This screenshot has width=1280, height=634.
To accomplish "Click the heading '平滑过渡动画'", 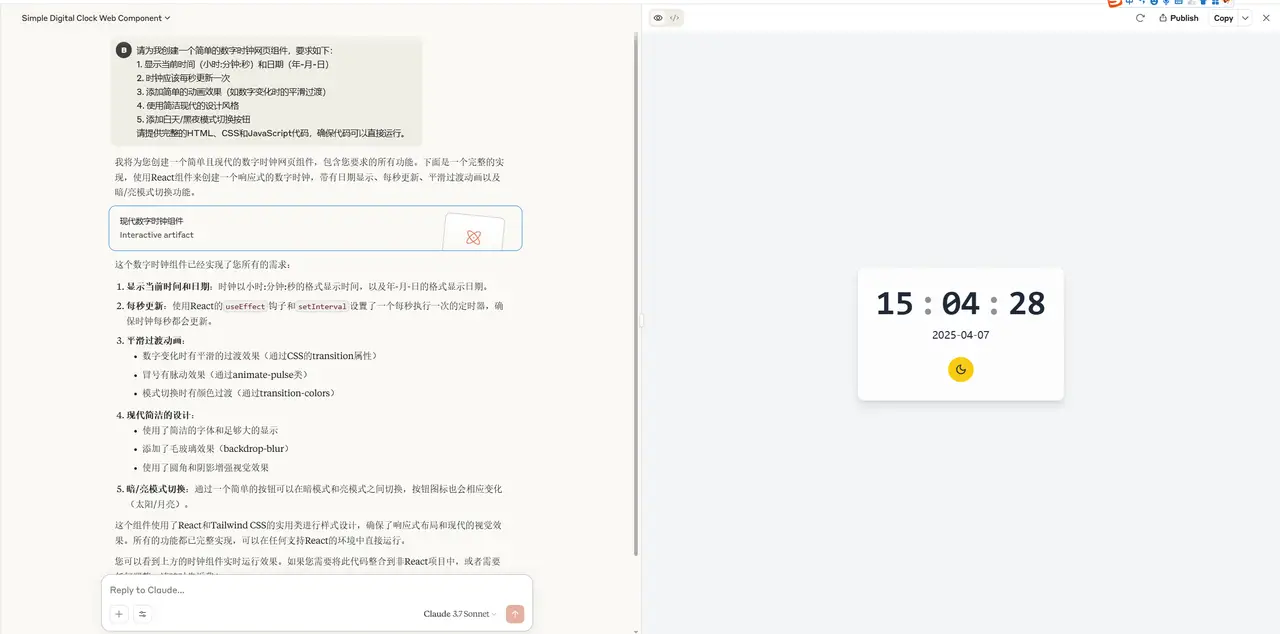I will pos(156,340).
